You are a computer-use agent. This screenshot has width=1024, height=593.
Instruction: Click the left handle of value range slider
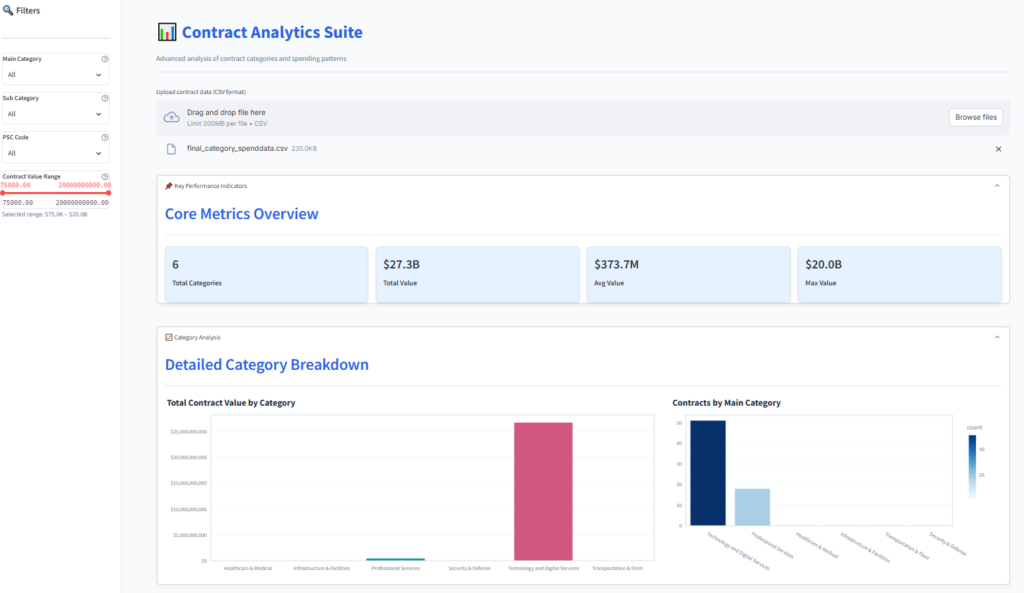click(x=3, y=193)
